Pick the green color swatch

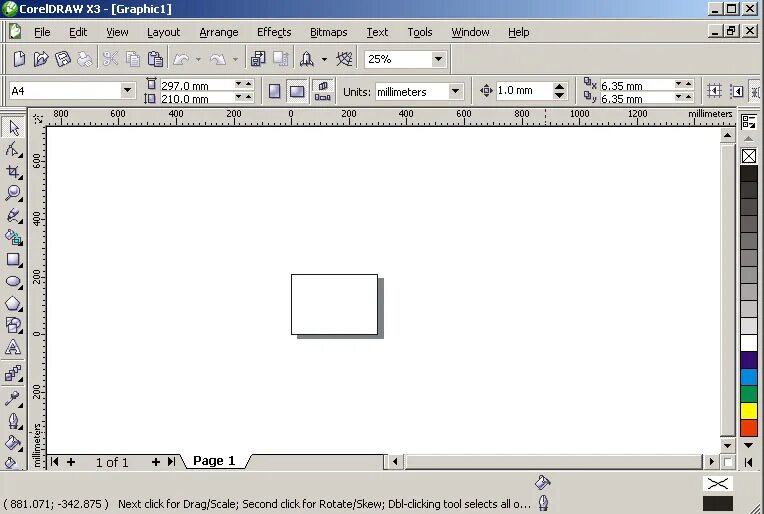pyautogui.click(x=749, y=394)
